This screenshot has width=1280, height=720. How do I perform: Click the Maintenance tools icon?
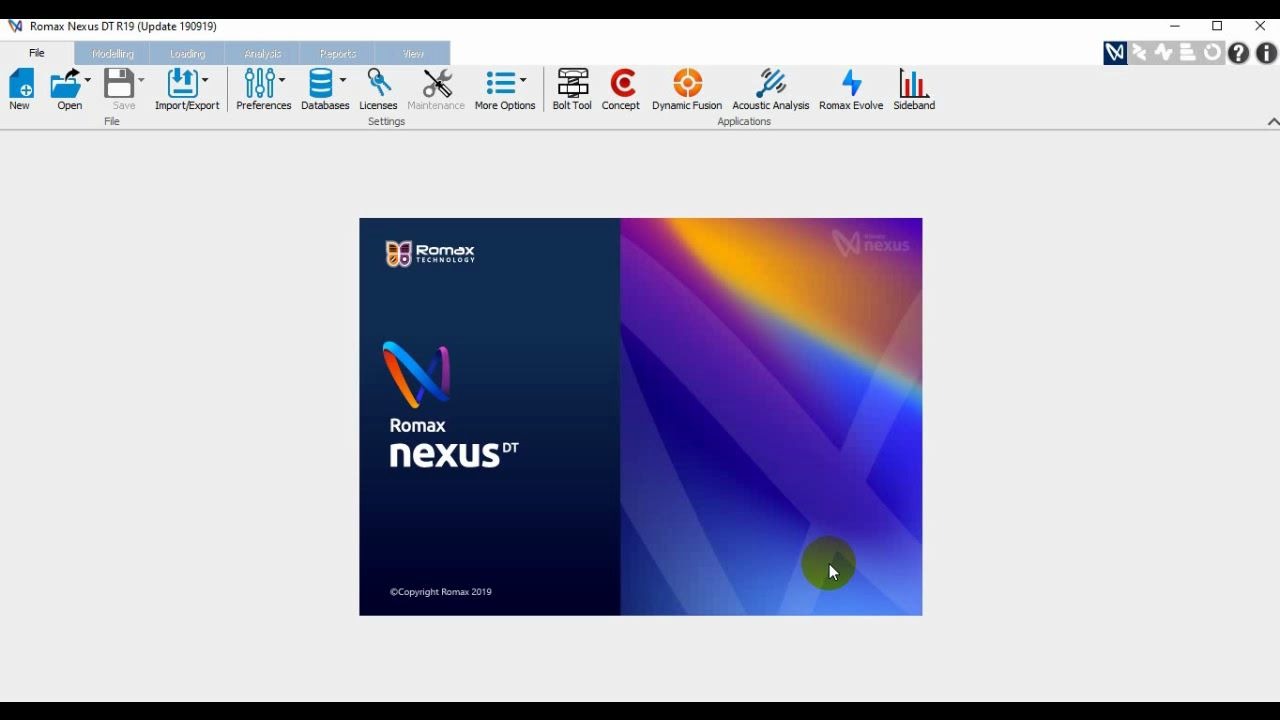(x=437, y=84)
